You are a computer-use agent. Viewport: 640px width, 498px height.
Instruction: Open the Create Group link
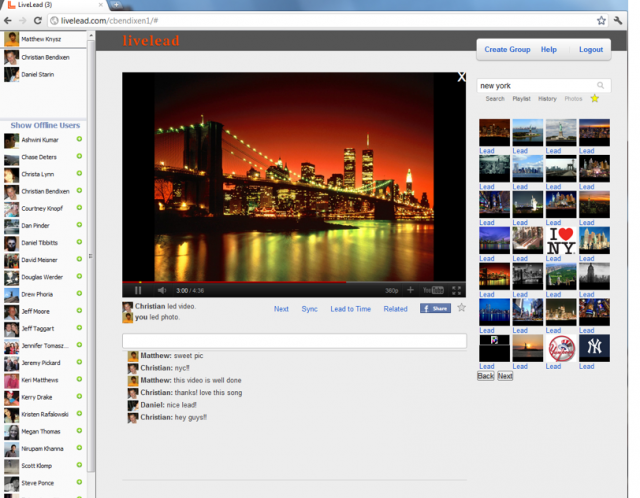507,49
